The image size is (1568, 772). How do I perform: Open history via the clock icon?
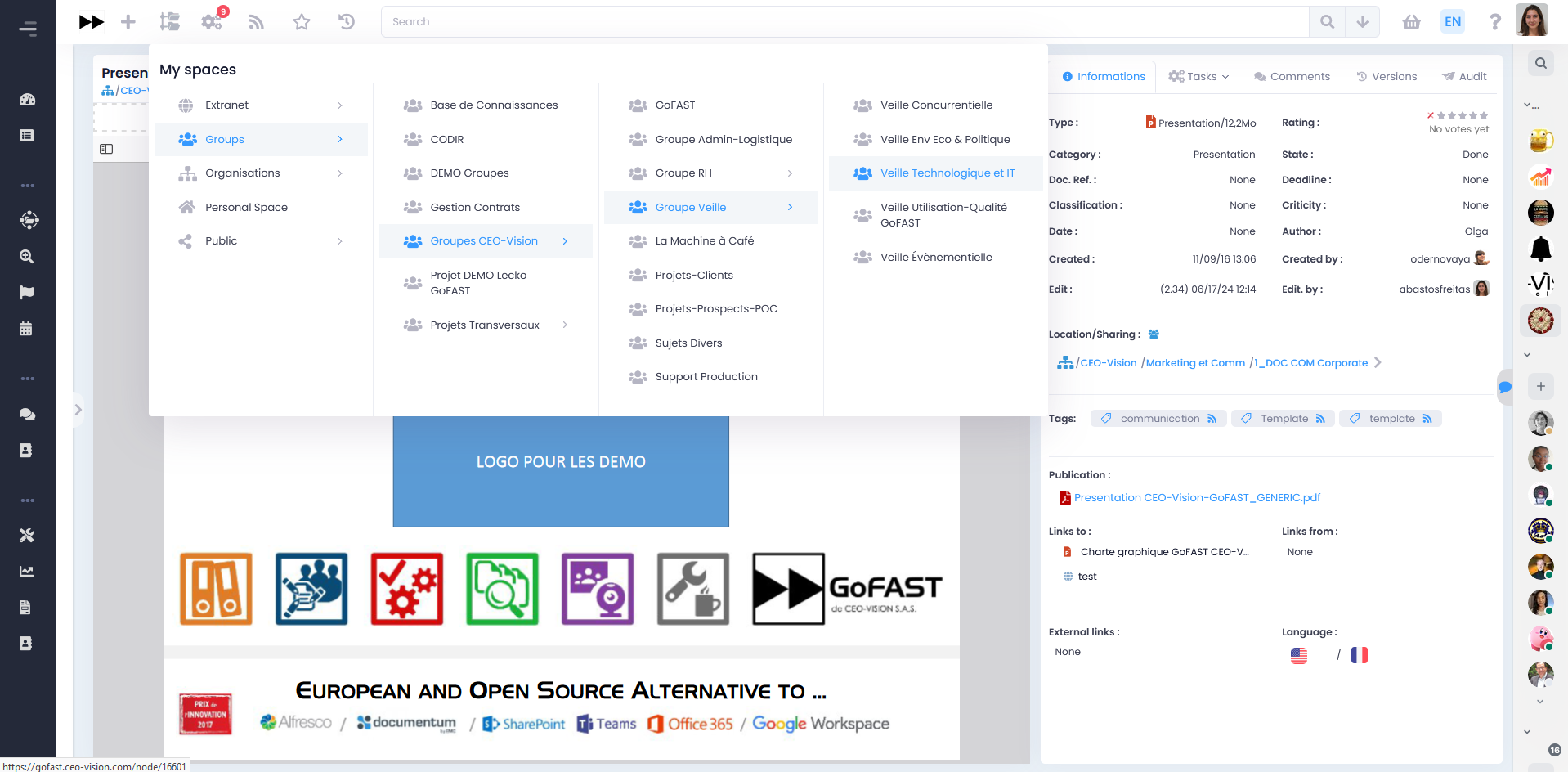coord(346,21)
